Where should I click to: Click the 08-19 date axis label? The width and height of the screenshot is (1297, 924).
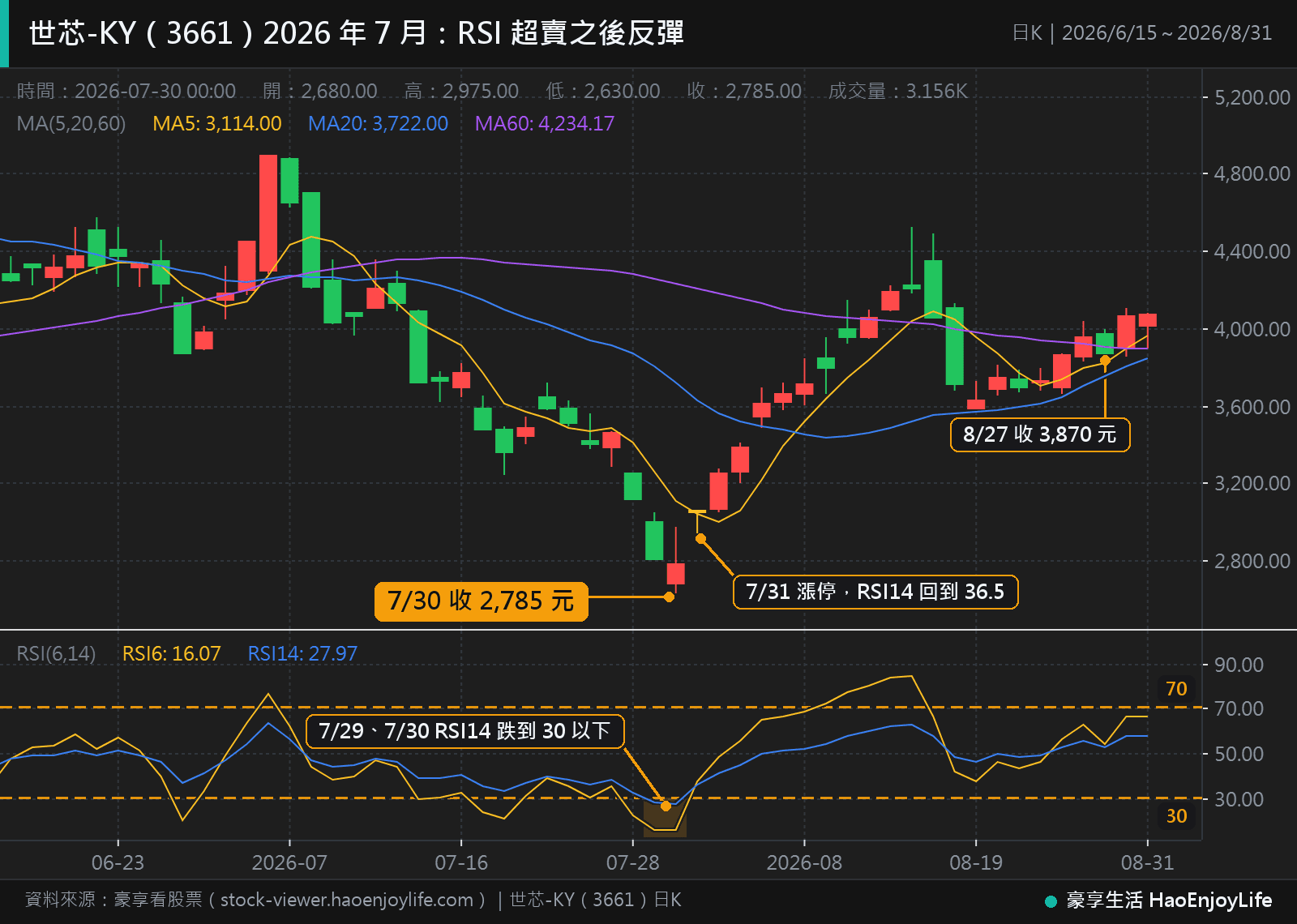pyautogui.click(x=976, y=862)
